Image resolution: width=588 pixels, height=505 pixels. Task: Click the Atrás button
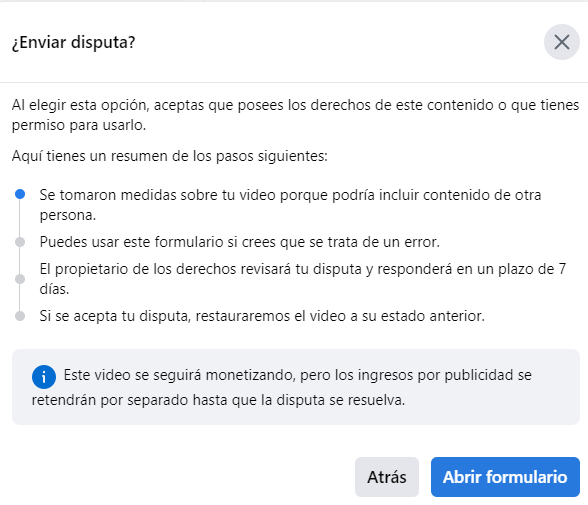click(387, 477)
